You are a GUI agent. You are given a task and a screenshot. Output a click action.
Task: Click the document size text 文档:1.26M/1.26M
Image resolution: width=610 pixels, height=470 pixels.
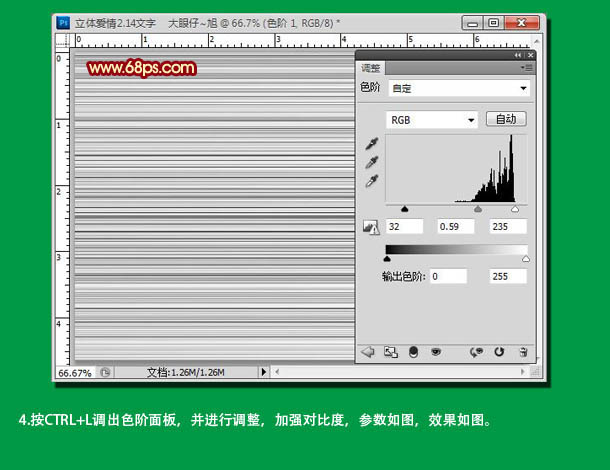point(186,372)
